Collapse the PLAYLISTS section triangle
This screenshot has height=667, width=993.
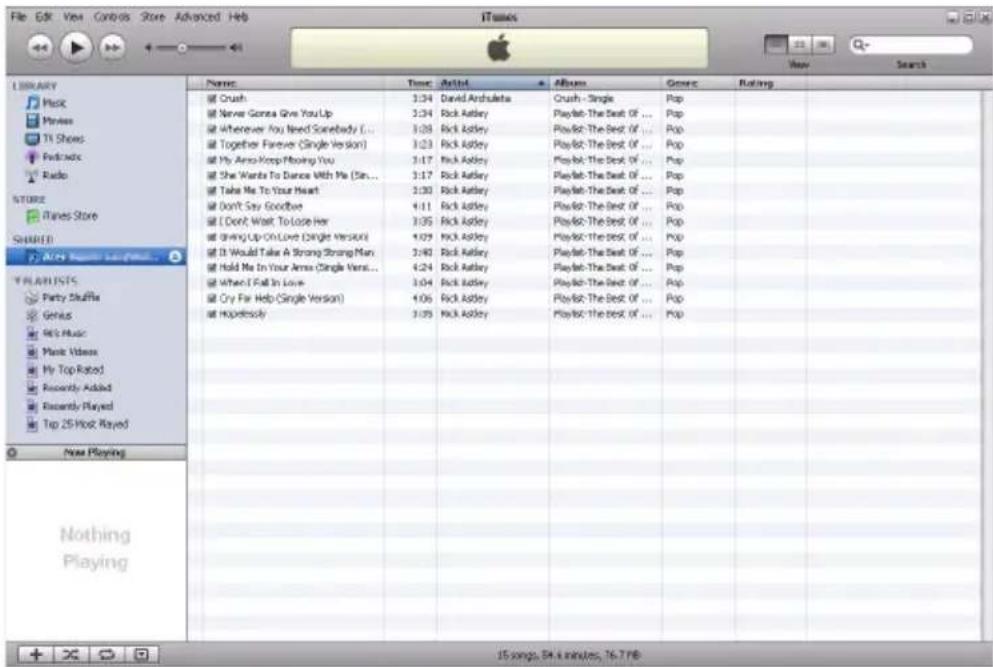tap(16, 281)
